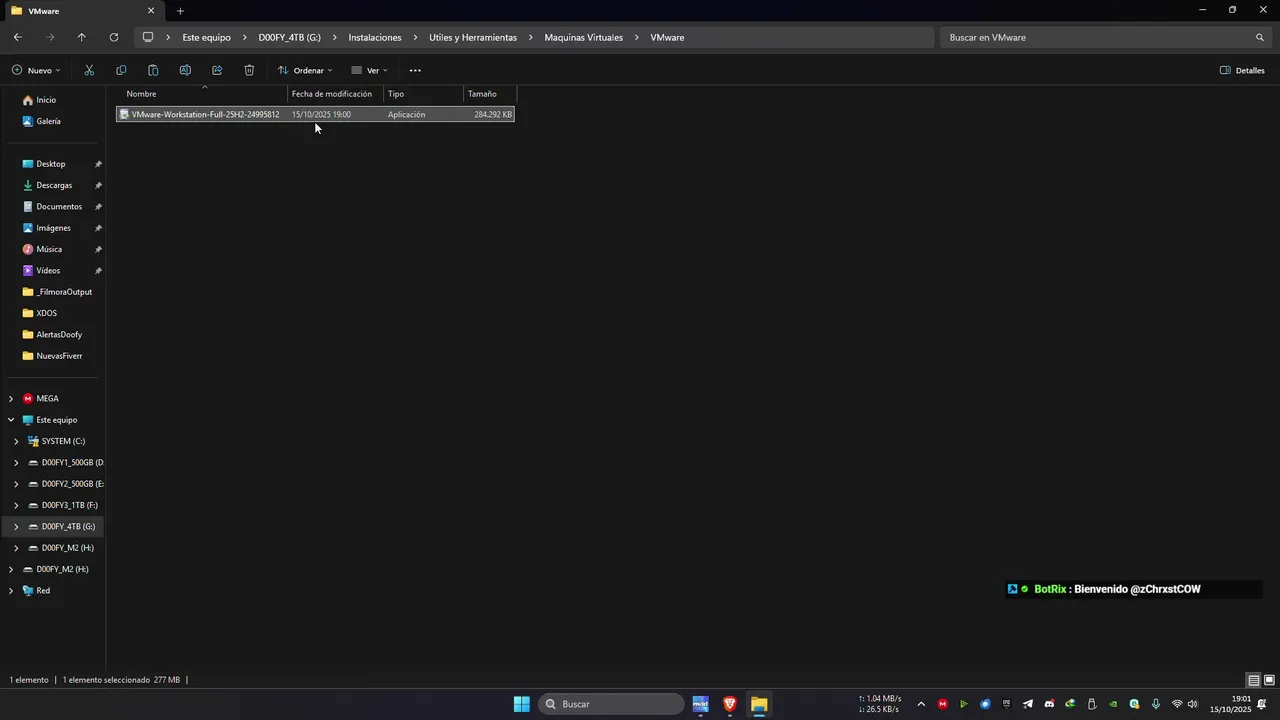Click the VMware tab title

click(43, 11)
